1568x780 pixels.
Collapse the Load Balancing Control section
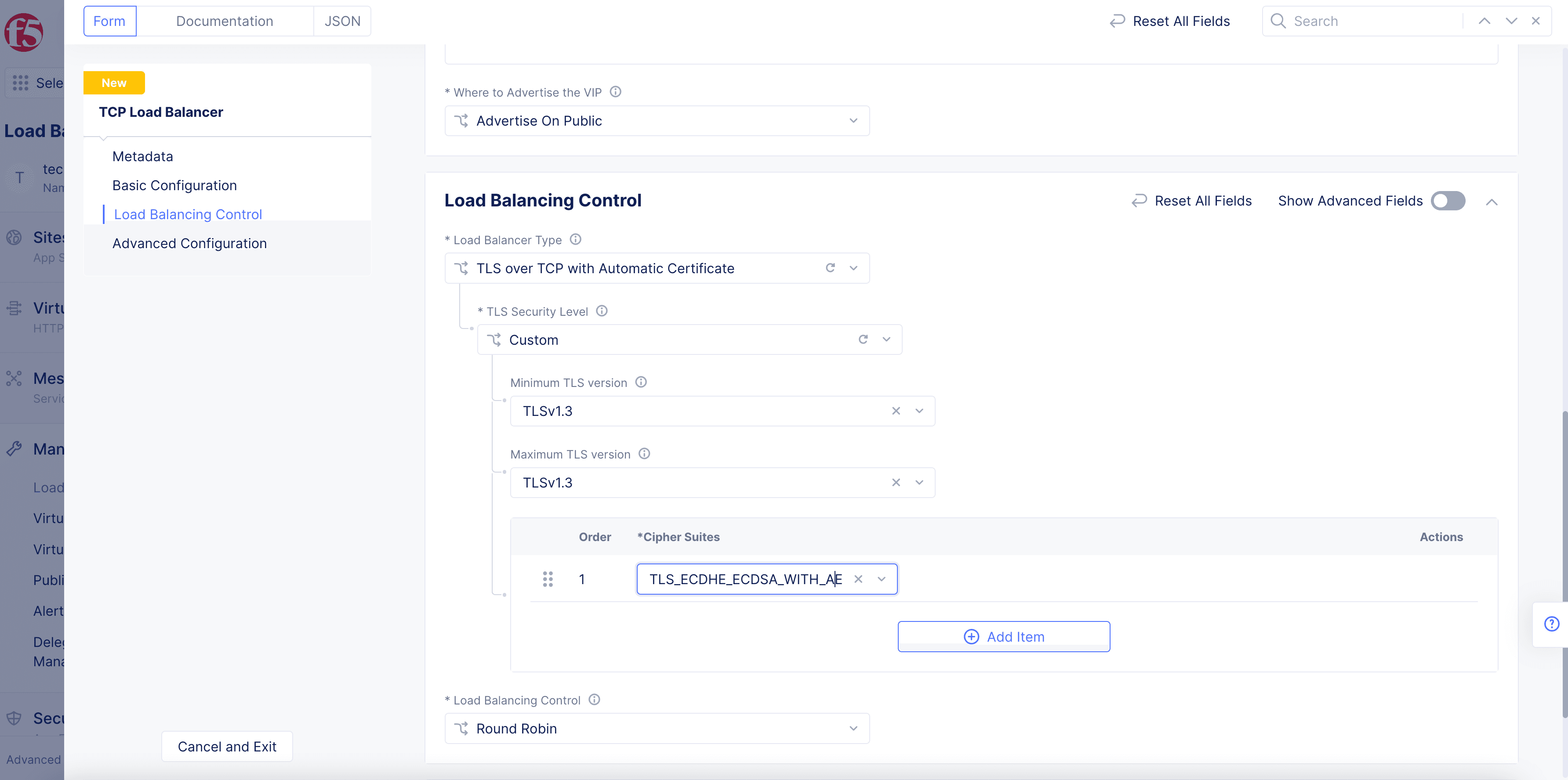1491,202
